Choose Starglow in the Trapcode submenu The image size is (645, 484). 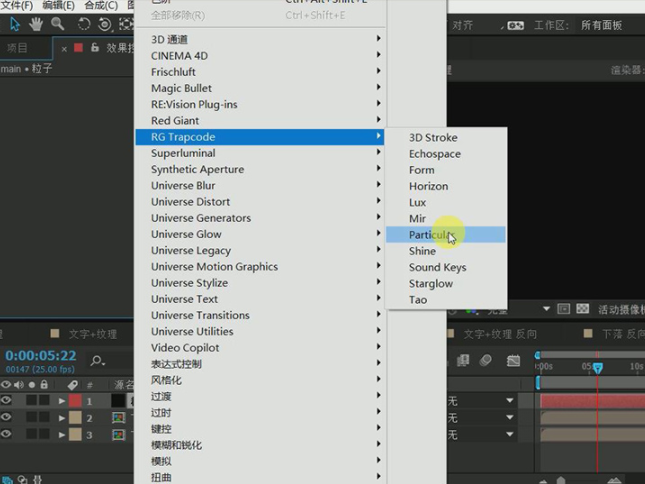pyautogui.click(x=445, y=283)
